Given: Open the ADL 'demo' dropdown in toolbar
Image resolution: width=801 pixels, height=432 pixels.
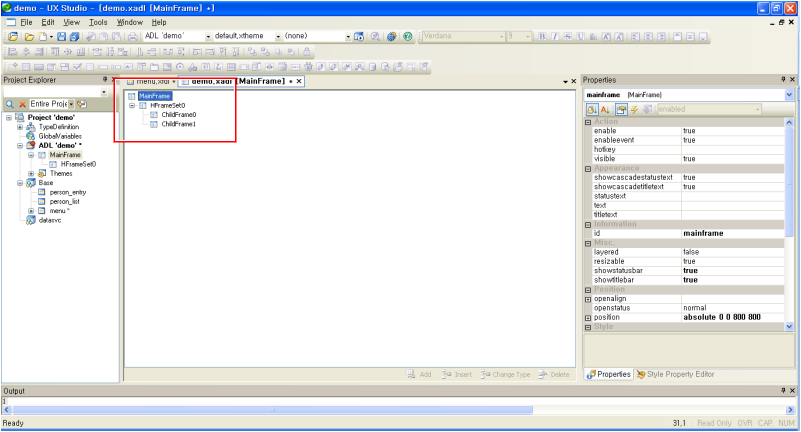Looking at the screenshot, I should coord(208,36).
